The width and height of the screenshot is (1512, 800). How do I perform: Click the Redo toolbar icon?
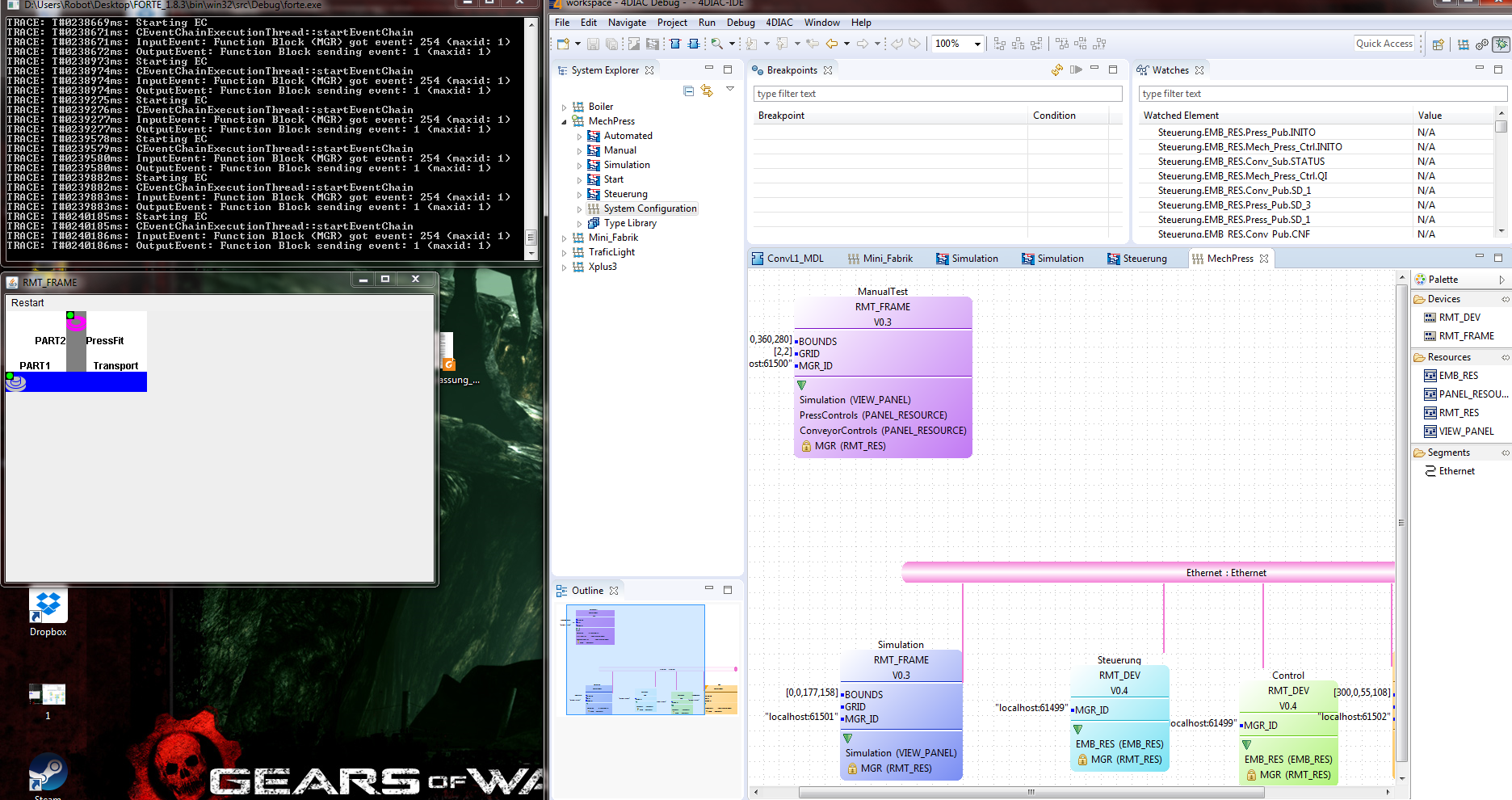point(914,44)
